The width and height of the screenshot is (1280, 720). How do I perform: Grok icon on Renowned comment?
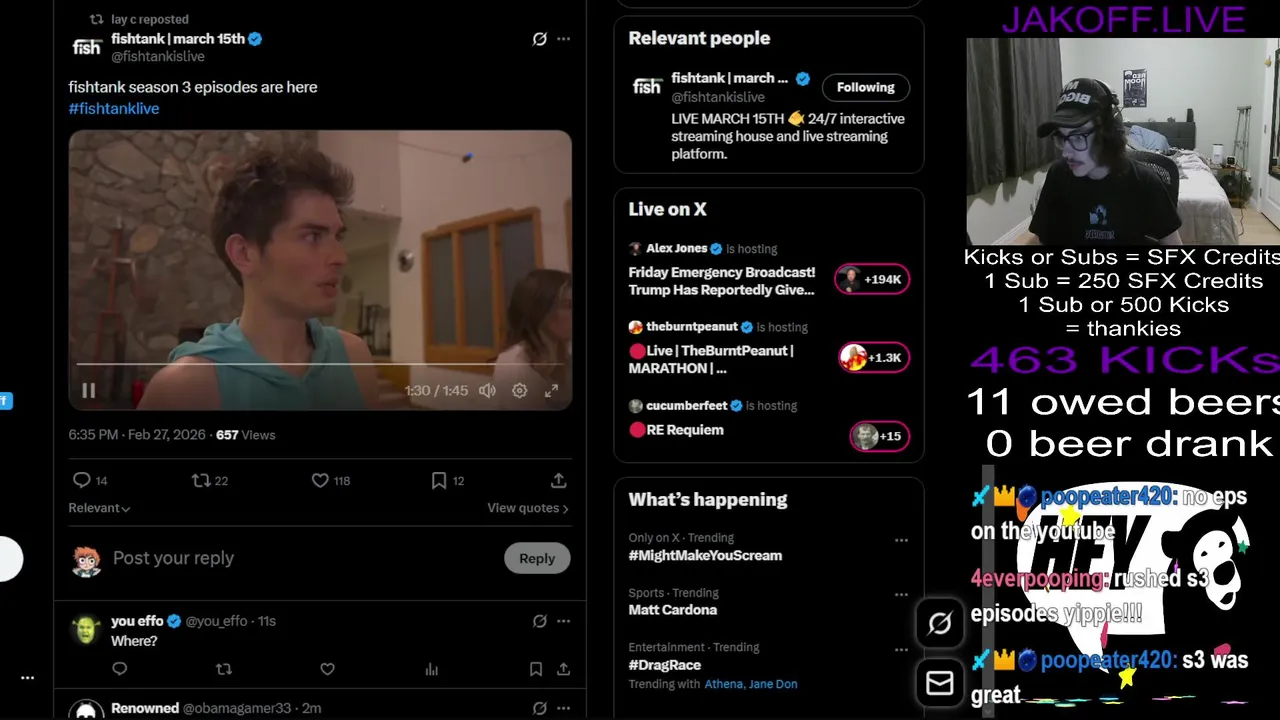click(x=540, y=708)
